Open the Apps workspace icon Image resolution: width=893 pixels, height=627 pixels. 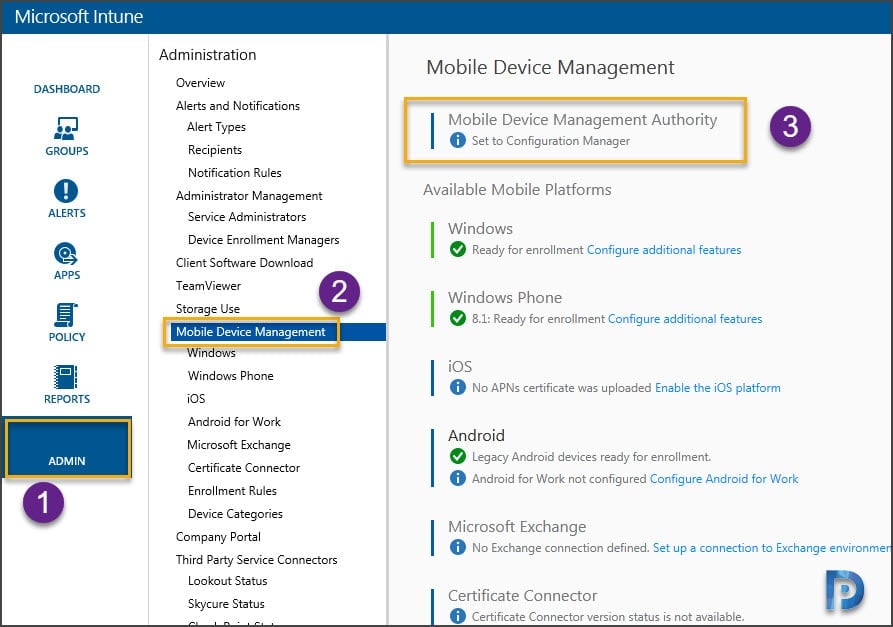pyautogui.click(x=66, y=253)
